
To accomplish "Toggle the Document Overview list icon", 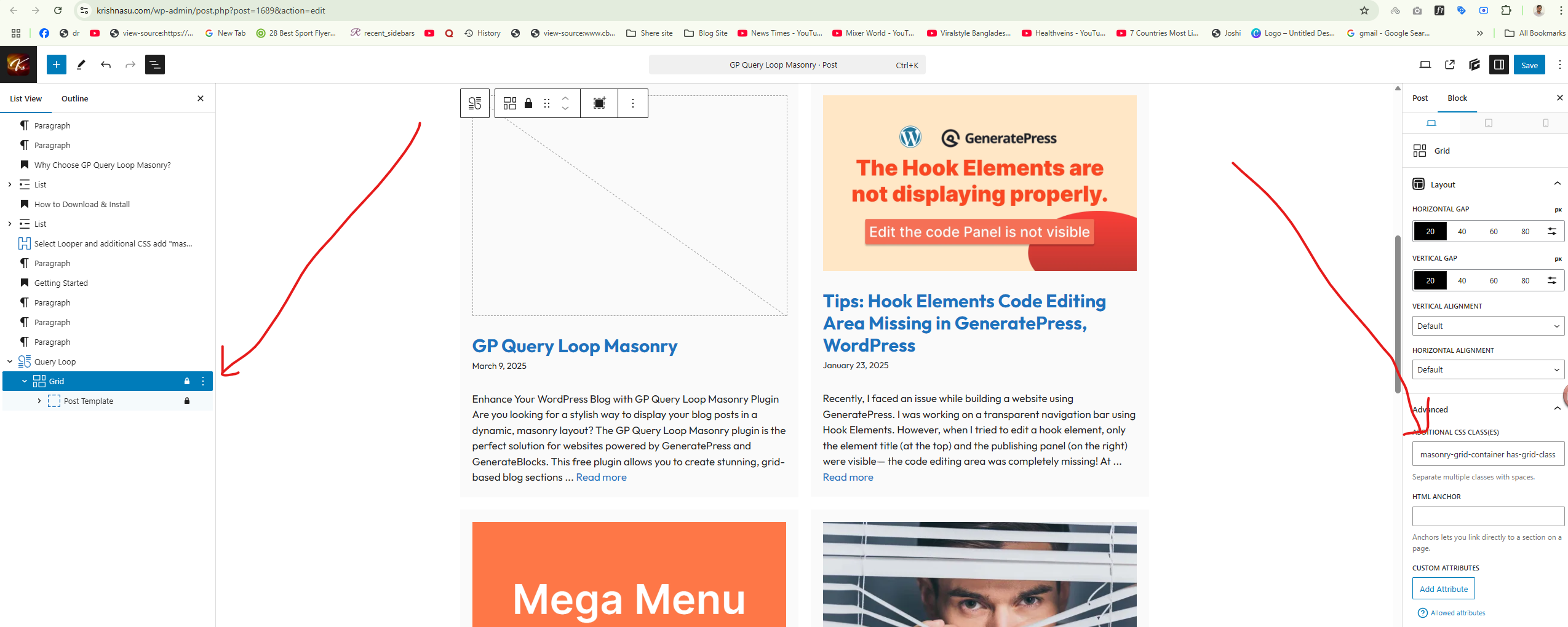I will (x=154, y=65).
